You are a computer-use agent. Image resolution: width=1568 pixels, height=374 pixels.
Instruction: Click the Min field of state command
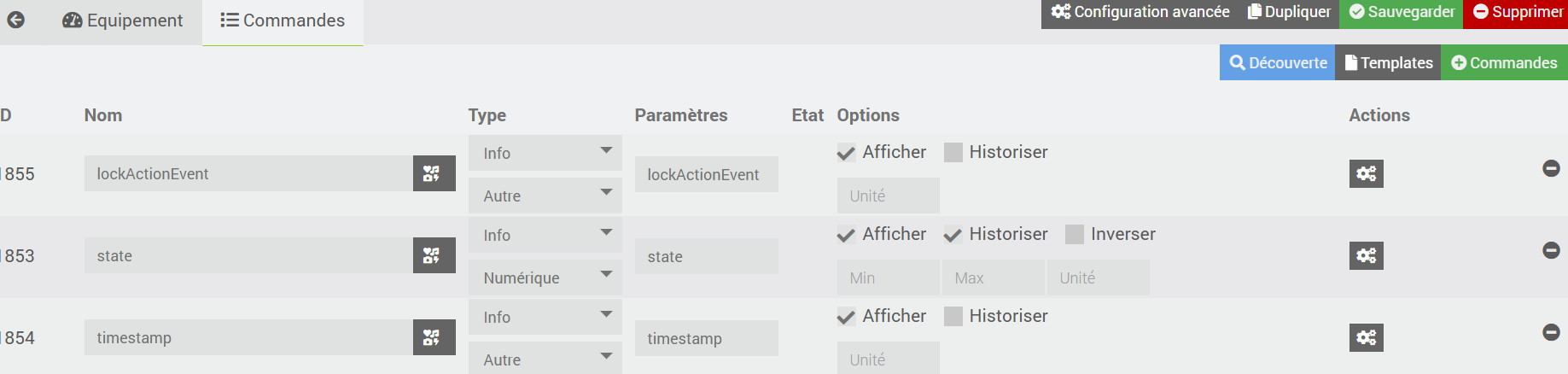point(888,278)
